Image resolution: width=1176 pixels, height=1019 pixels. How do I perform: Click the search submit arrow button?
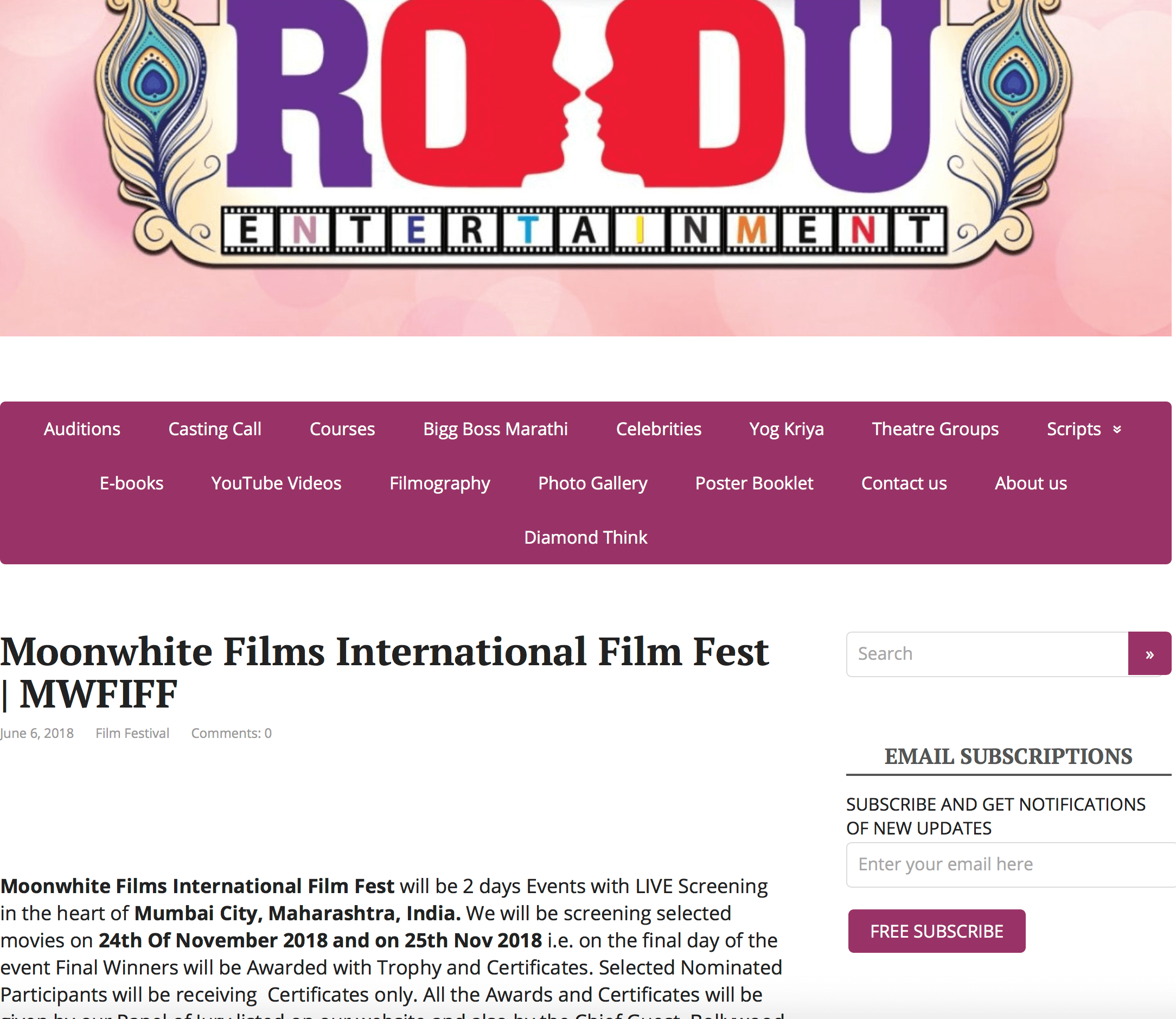click(x=1149, y=654)
